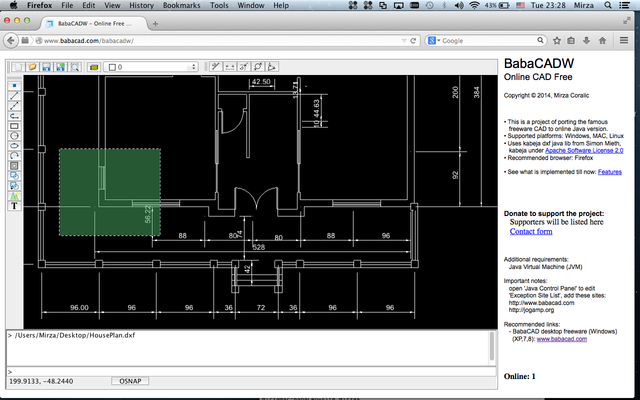Click the New drawing icon in the toolbar
This screenshot has height=400, width=640.
pyautogui.click(x=18, y=67)
